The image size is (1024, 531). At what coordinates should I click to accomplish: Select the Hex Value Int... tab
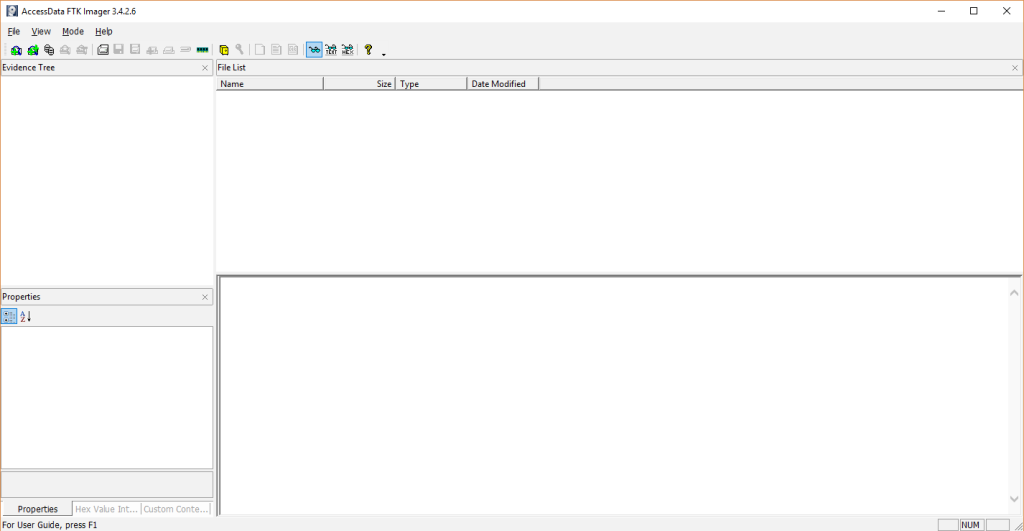point(106,509)
